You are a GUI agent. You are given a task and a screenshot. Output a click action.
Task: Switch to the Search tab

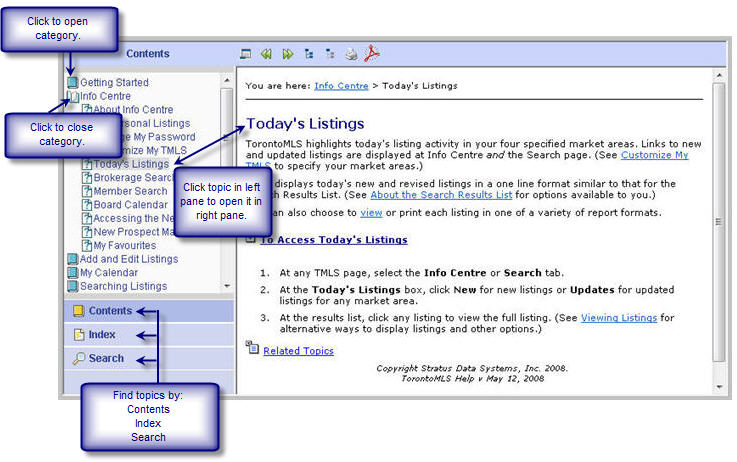click(149, 359)
